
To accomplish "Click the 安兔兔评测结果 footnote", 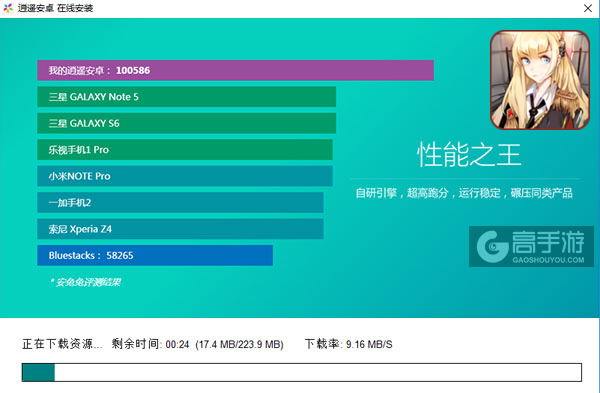I will pos(86,282).
